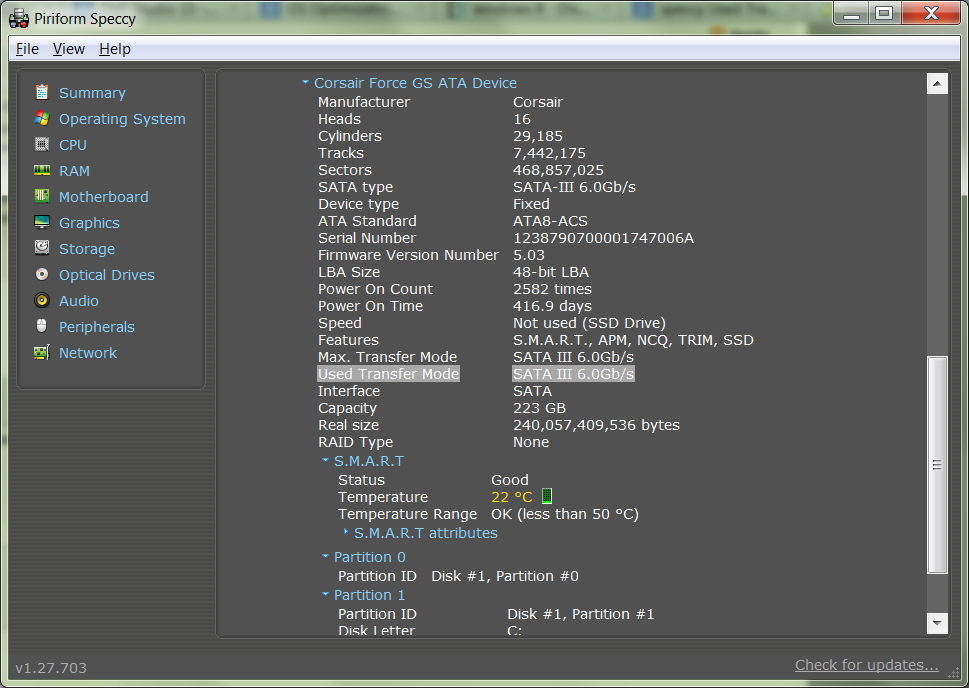
Task: Collapse the S.M.A.R.T section
Action: (x=325, y=461)
